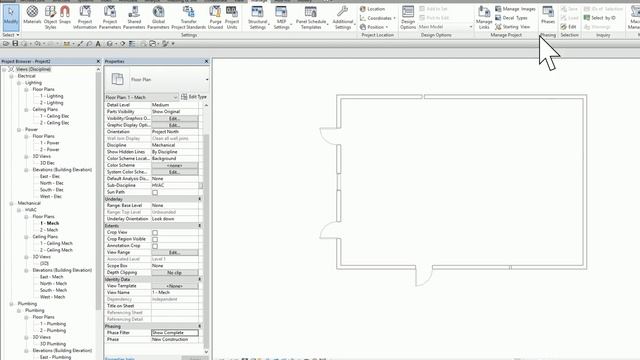Click the View Name field 1 - Mech
This screenshot has width=640, height=360.
(x=175, y=293)
